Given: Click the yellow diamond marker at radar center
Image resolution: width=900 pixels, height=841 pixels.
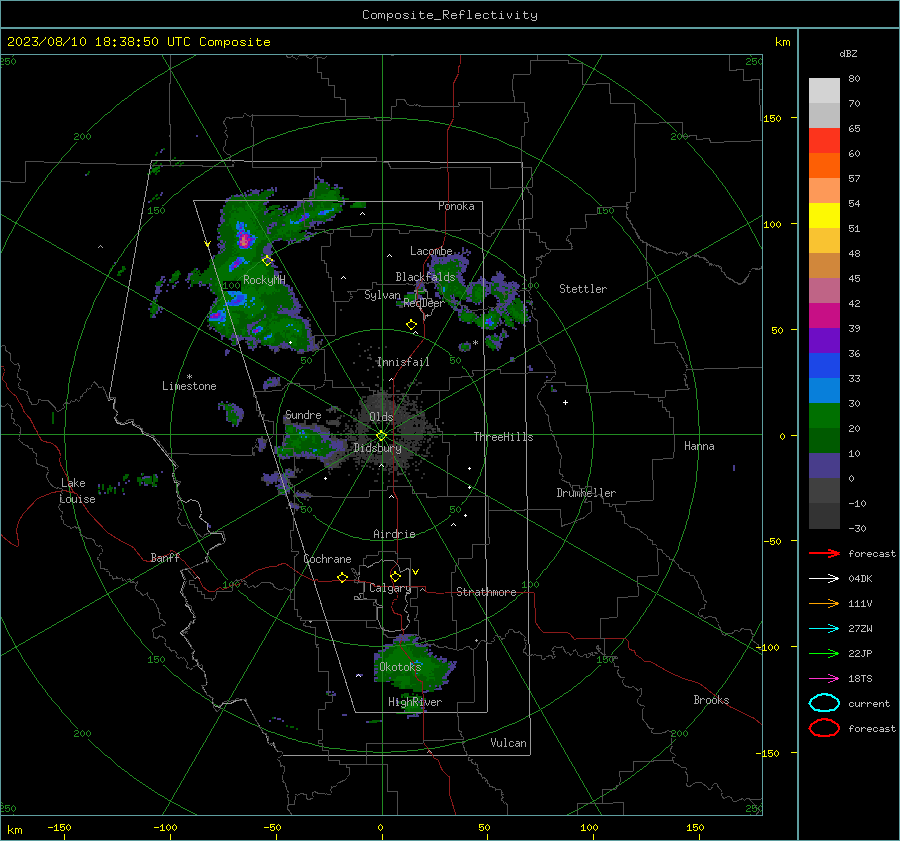Looking at the screenshot, I should (x=381, y=436).
